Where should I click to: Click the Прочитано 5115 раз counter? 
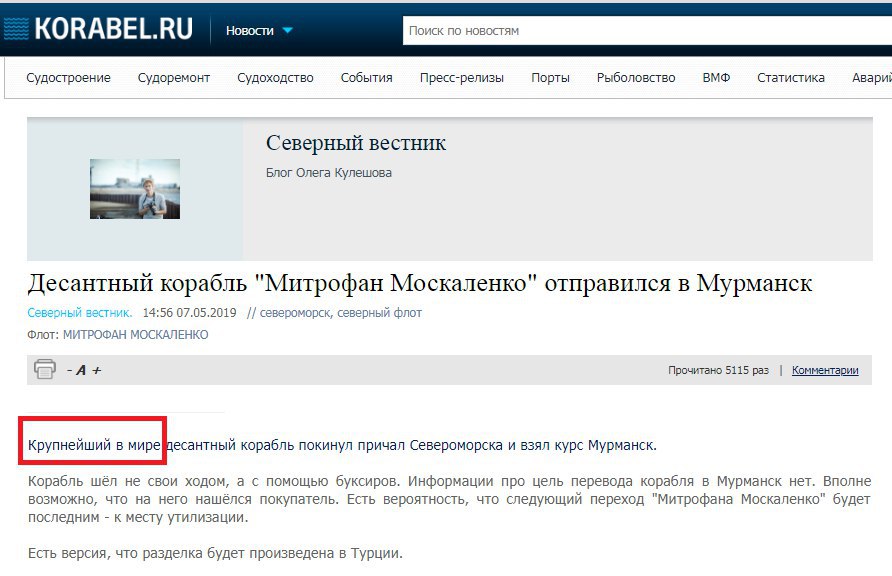(718, 370)
